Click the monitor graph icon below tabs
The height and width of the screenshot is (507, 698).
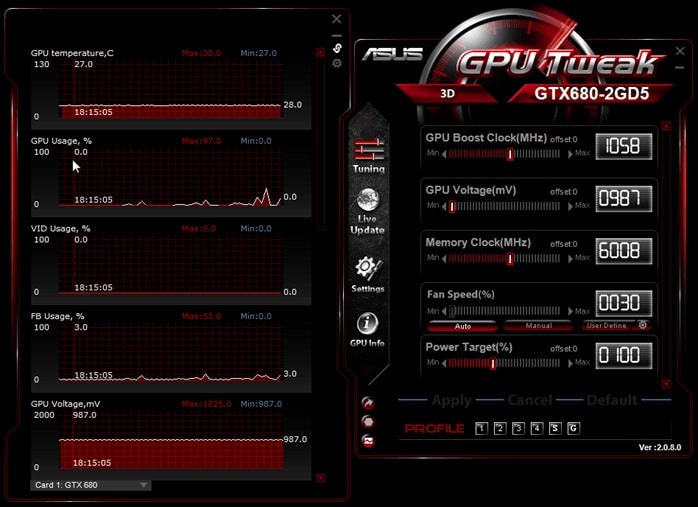tap(368, 441)
